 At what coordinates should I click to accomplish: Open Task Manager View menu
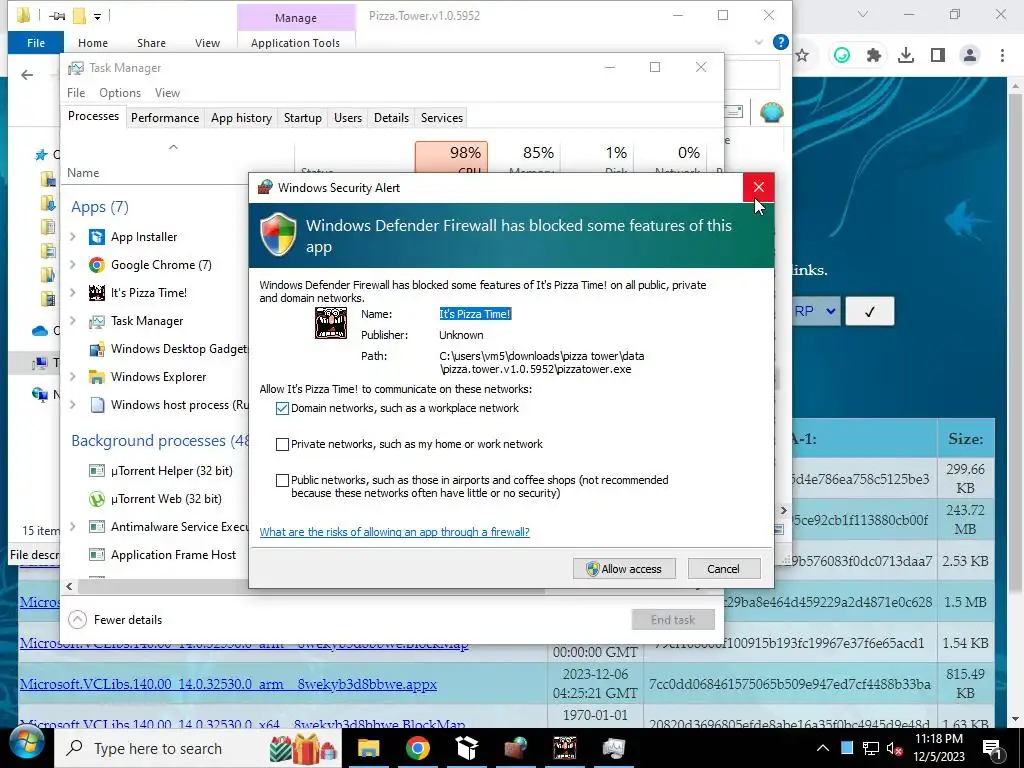pos(167,93)
